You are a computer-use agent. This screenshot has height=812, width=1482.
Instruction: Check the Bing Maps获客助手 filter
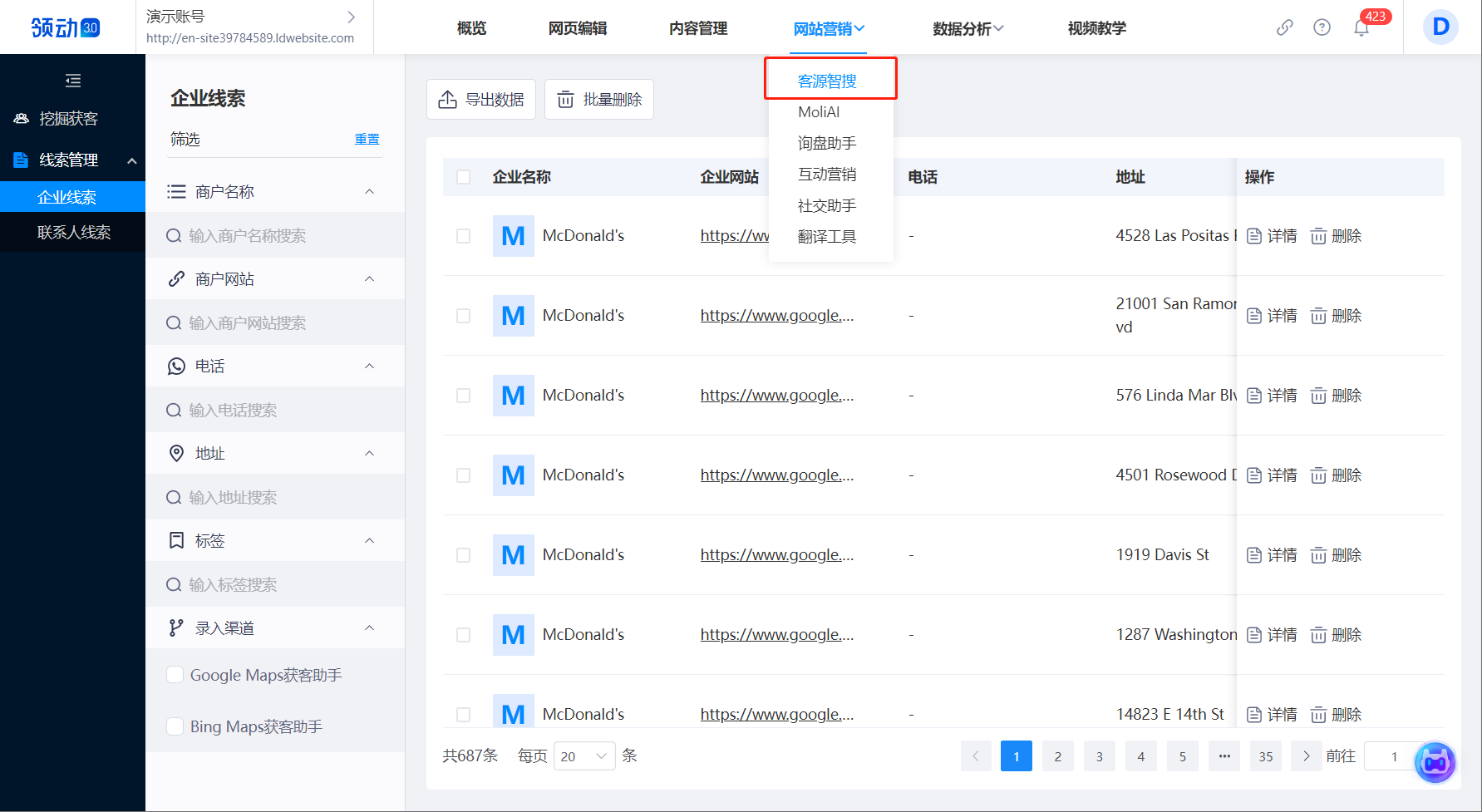[175, 726]
